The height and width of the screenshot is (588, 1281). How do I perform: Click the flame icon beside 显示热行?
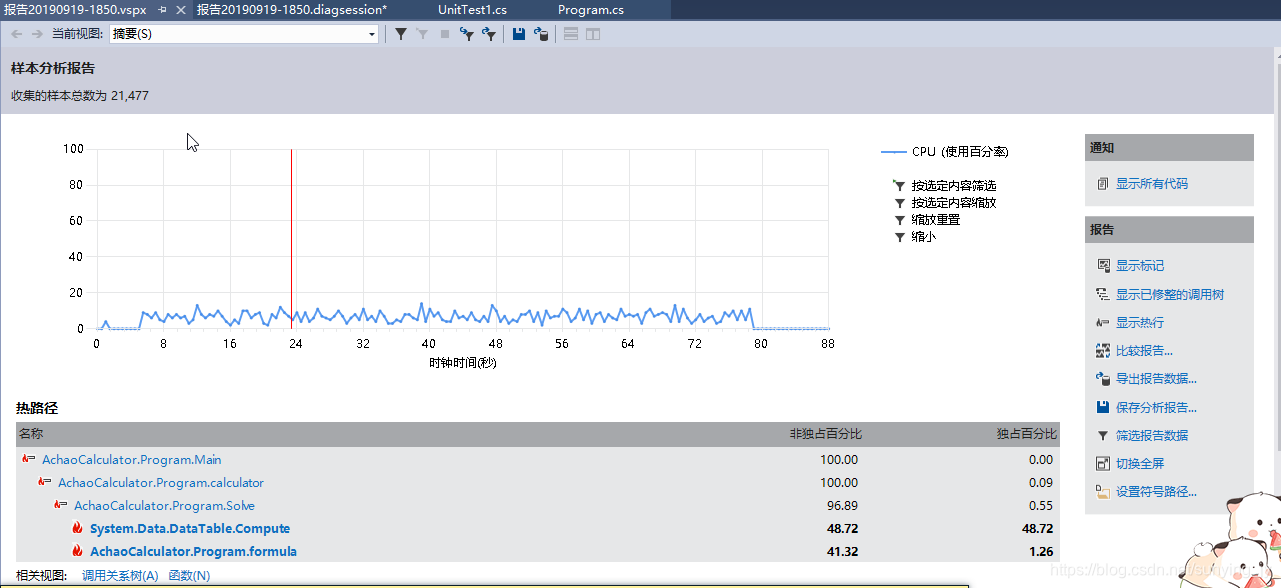(1103, 323)
